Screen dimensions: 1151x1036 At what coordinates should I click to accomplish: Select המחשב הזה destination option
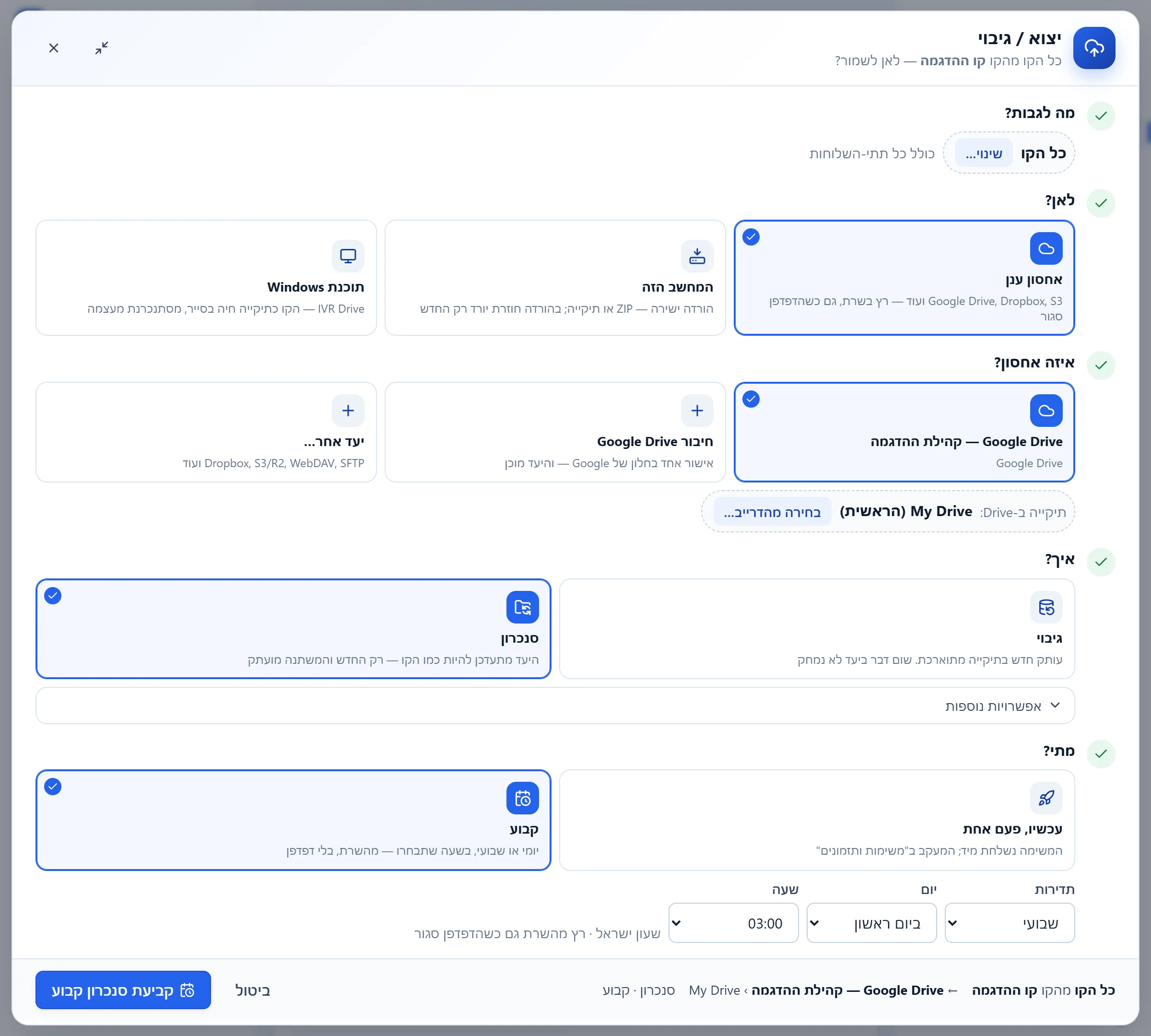tap(555, 278)
